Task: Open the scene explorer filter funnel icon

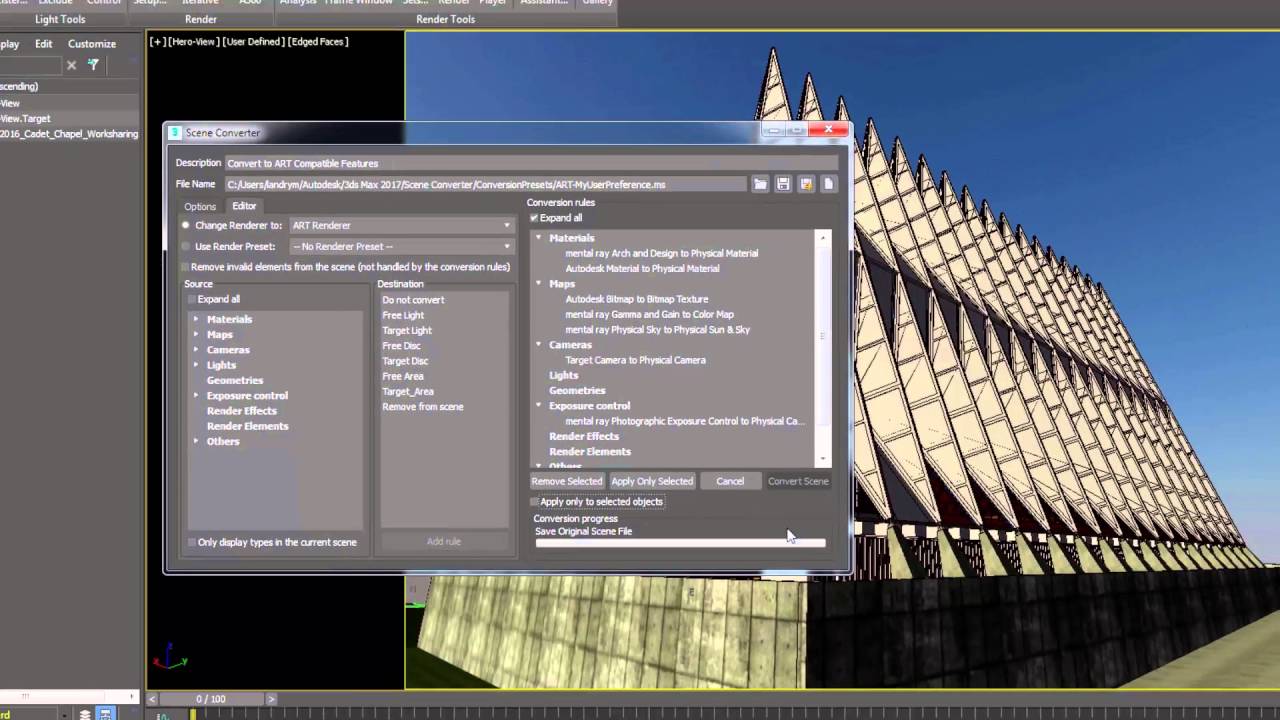Action: (93, 65)
